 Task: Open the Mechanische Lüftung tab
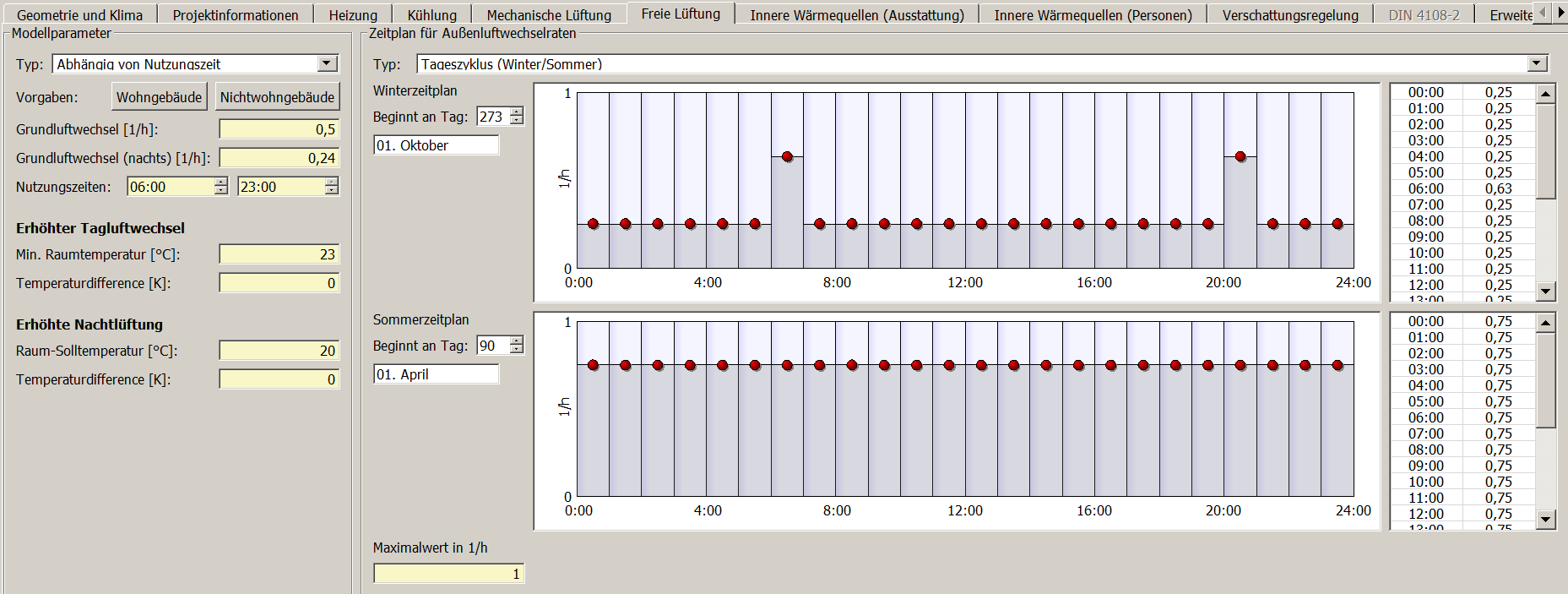tap(549, 15)
